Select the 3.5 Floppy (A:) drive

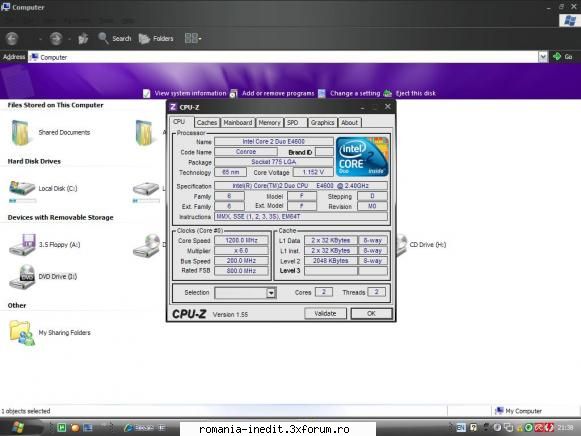point(44,244)
